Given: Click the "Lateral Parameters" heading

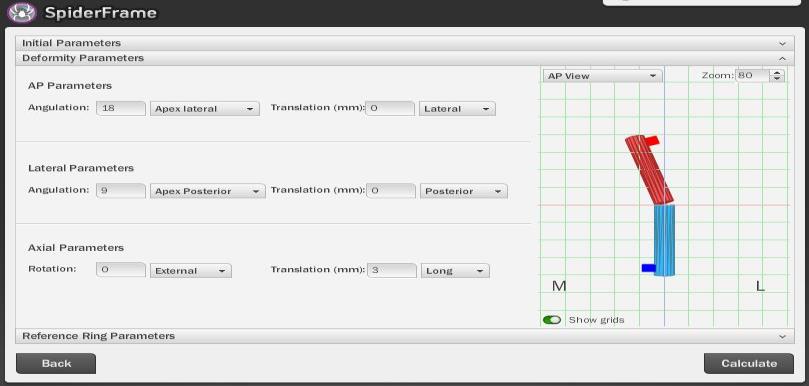Looking at the screenshot, I should (x=81, y=168).
